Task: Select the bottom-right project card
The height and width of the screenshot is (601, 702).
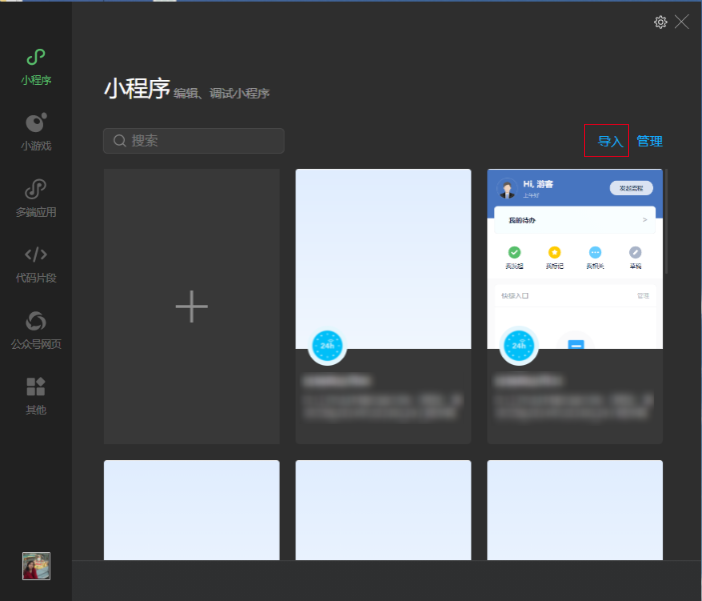Action: pos(574,509)
